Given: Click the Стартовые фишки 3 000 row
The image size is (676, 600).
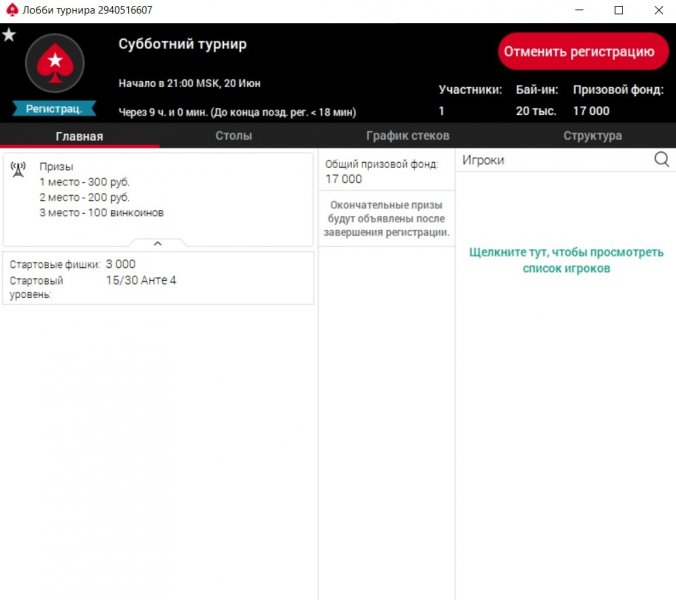Looking at the screenshot, I should (x=158, y=264).
